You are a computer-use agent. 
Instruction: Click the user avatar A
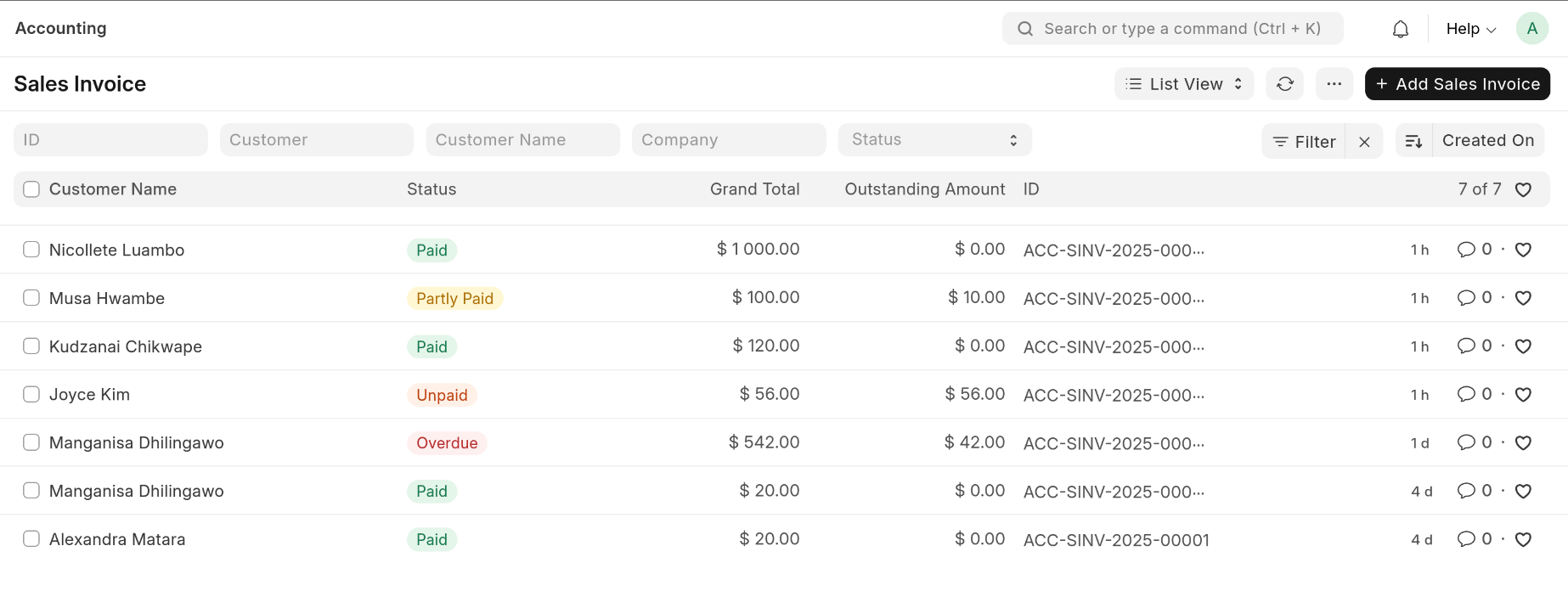click(1532, 28)
